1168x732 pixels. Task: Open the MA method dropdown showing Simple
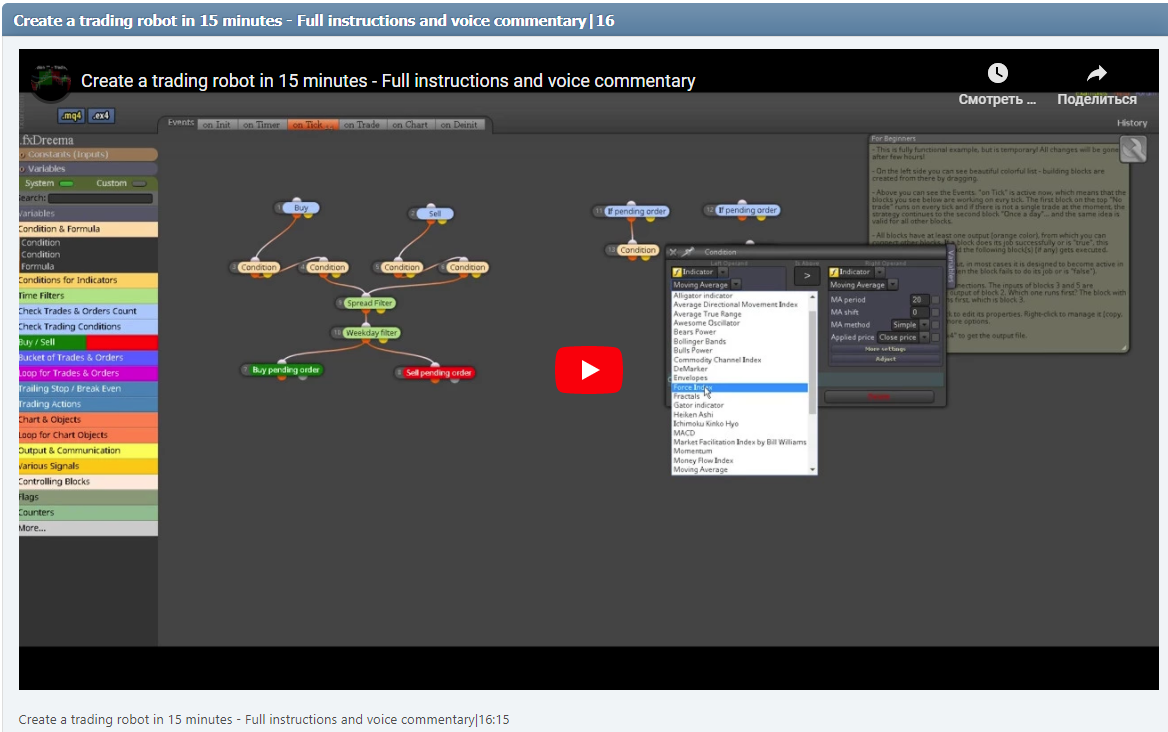[x=924, y=325]
